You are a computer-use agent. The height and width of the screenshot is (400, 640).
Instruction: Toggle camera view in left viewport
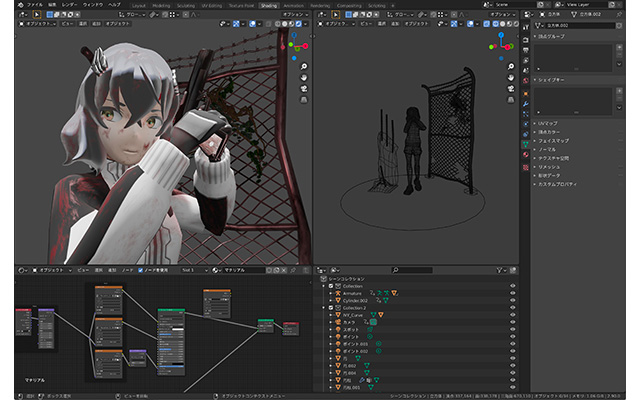[x=304, y=89]
